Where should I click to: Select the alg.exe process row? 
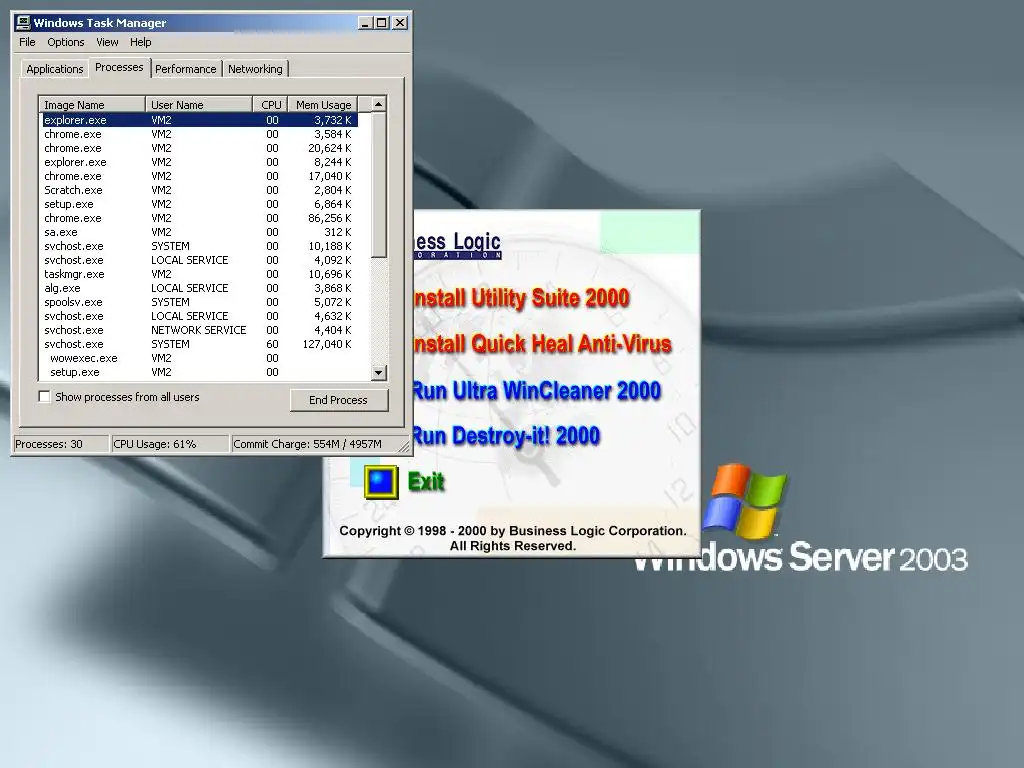pos(199,288)
